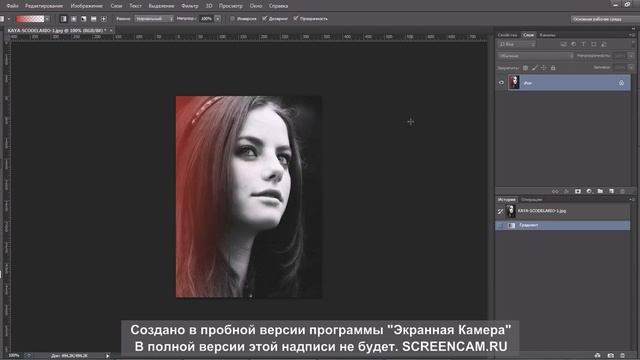The height and width of the screenshot is (360, 640).
Task: Filter layers by smart objects icon
Action: point(604,44)
